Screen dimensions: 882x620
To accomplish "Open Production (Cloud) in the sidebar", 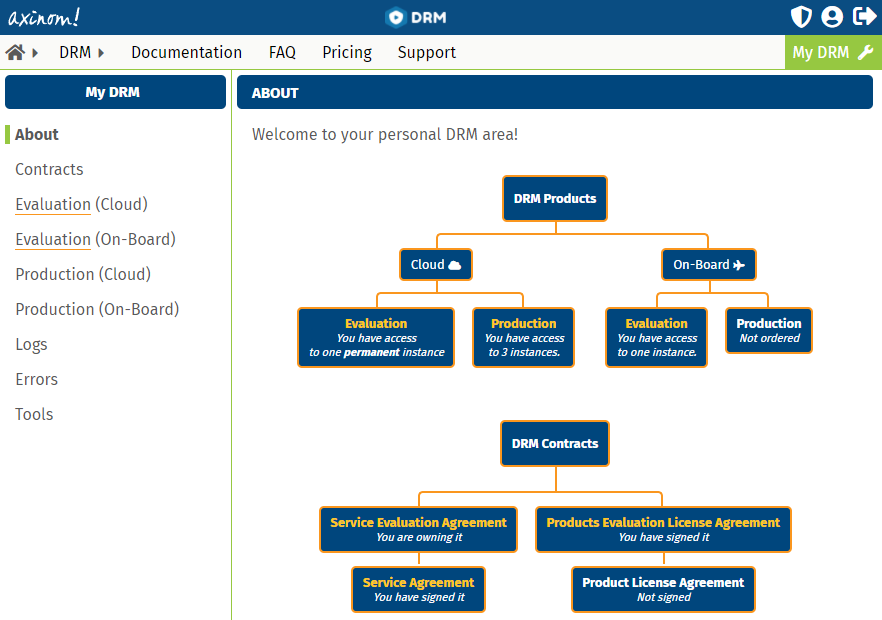I will [x=83, y=274].
